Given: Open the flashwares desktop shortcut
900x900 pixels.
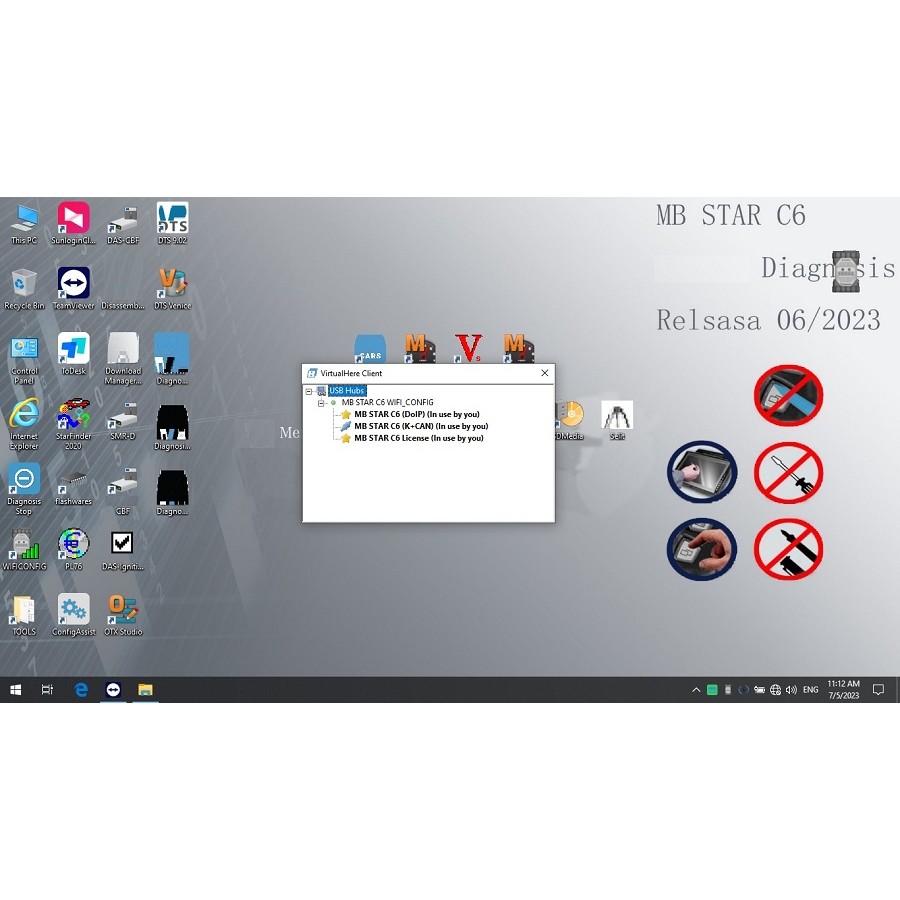Looking at the screenshot, I should 73,486.
